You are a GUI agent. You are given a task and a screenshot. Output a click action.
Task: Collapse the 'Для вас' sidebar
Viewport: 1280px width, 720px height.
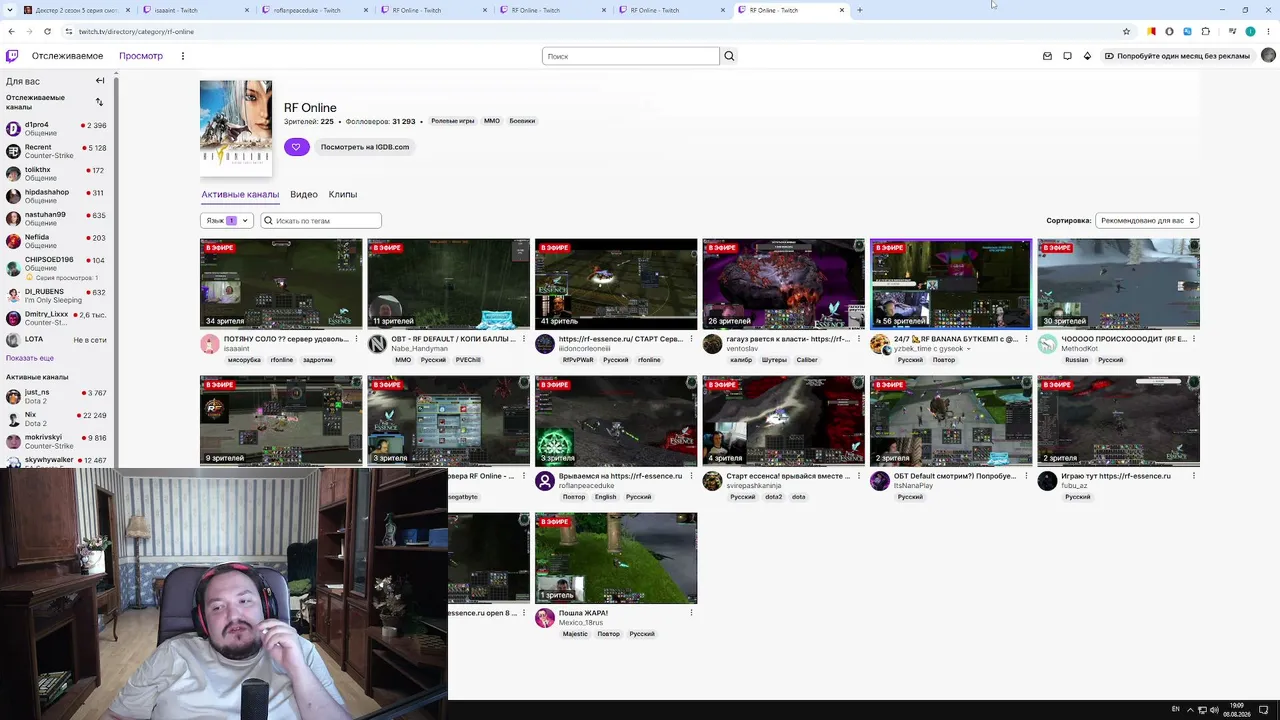[x=100, y=81]
